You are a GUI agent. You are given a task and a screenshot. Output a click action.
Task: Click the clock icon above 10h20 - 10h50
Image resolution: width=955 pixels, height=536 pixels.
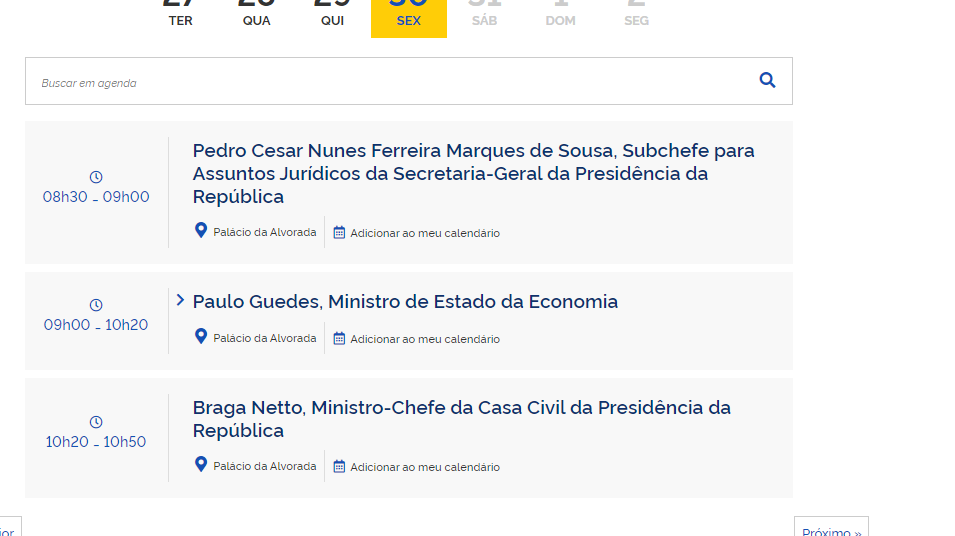96,422
